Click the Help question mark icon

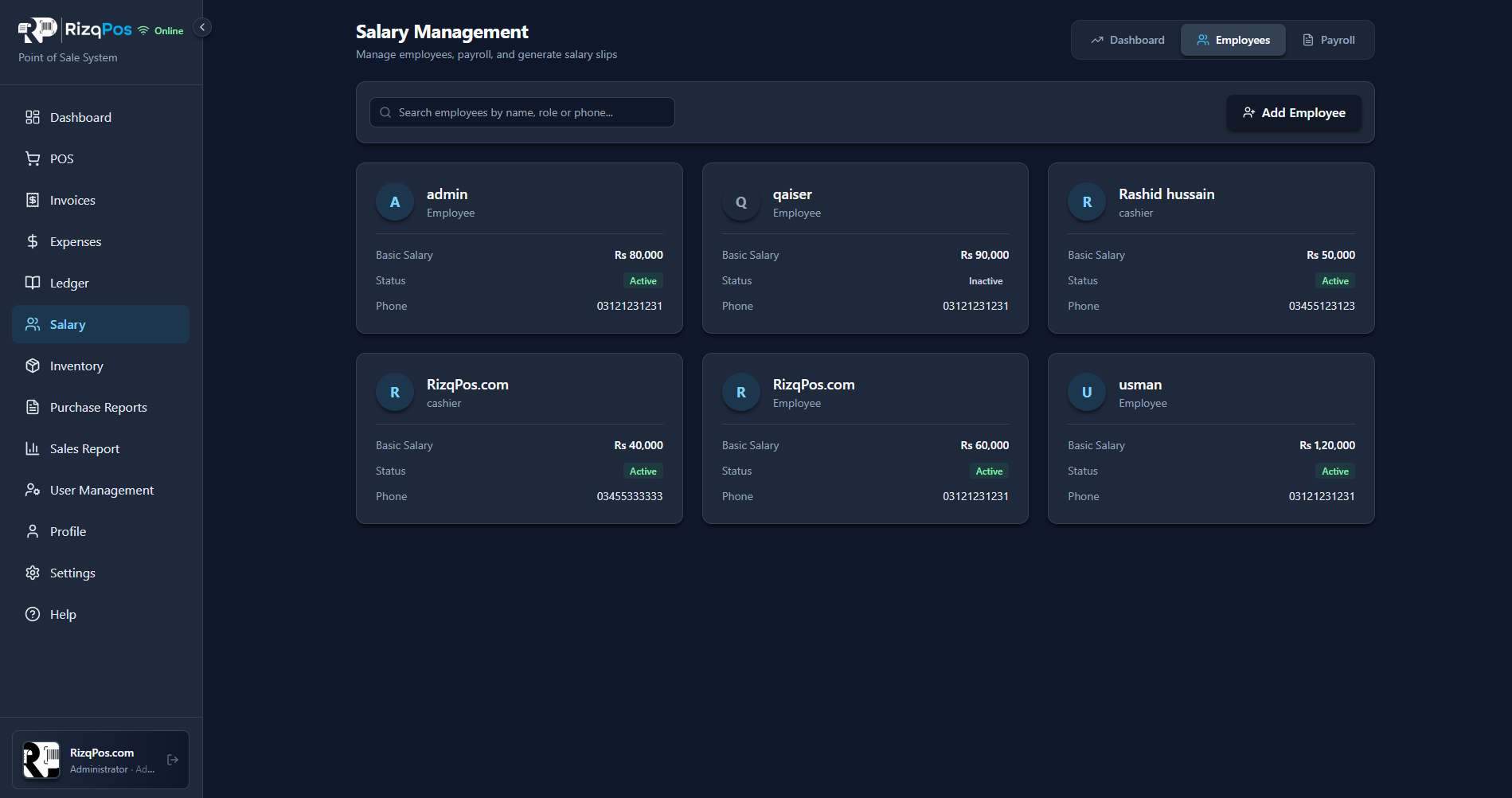click(33, 614)
